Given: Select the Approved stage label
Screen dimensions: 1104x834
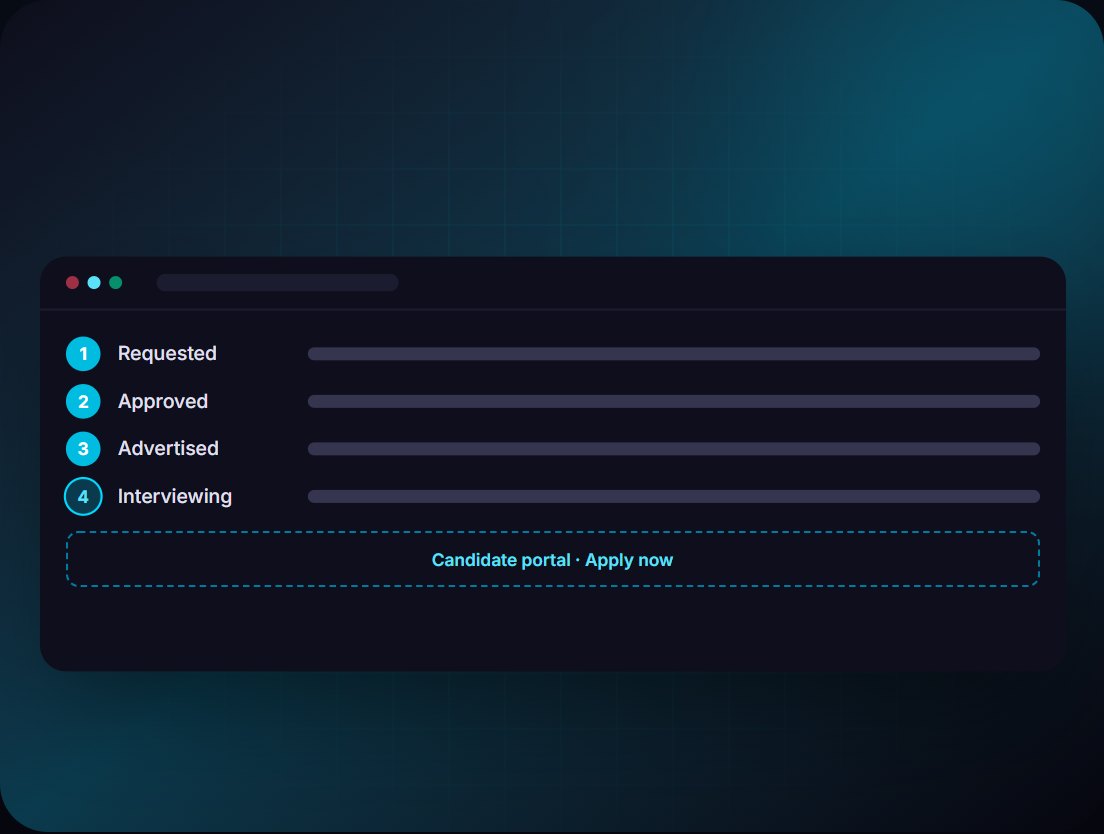Looking at the screenshot, I should point(163,401).
